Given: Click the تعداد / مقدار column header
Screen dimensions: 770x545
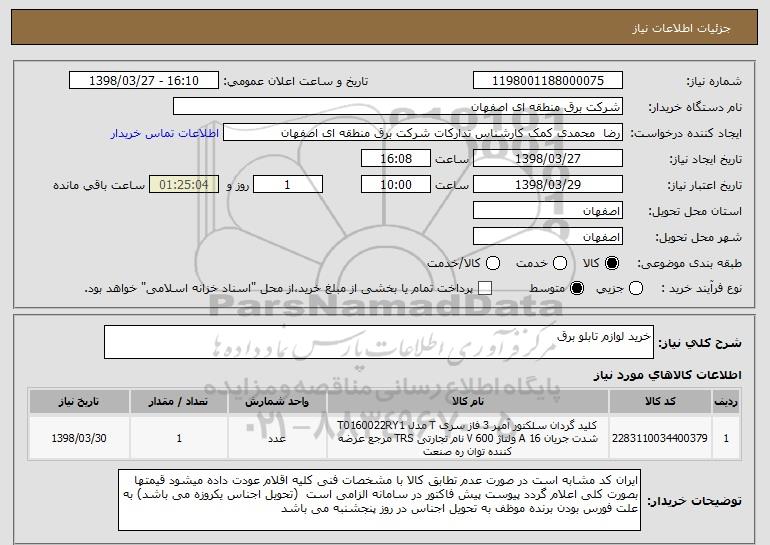Looking at the screenshot, I should (179, 402).
